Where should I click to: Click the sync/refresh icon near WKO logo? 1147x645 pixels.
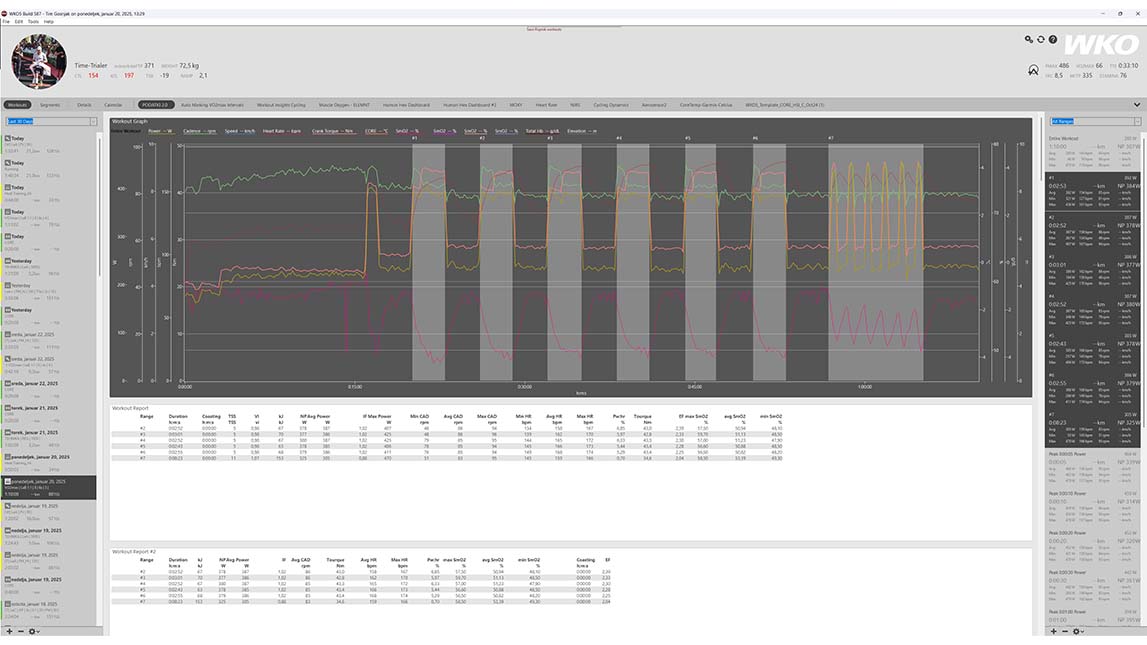(1041, 40)
